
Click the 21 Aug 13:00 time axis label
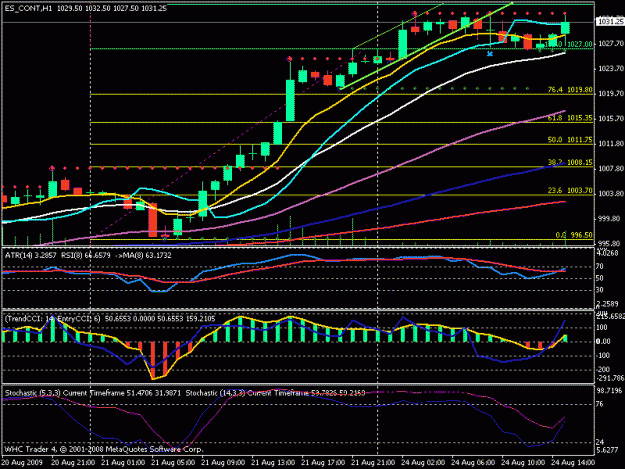273,463
